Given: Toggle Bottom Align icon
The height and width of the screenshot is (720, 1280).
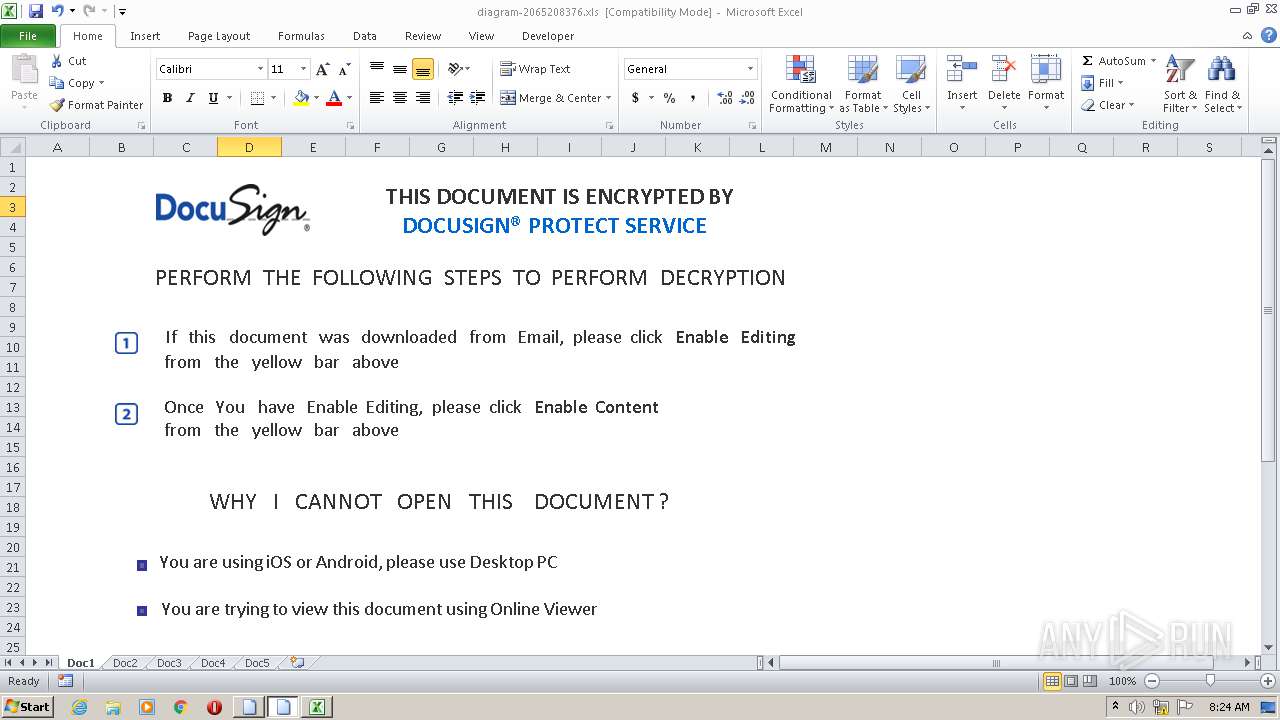Looking at the screenshot, I should point(423,69).
